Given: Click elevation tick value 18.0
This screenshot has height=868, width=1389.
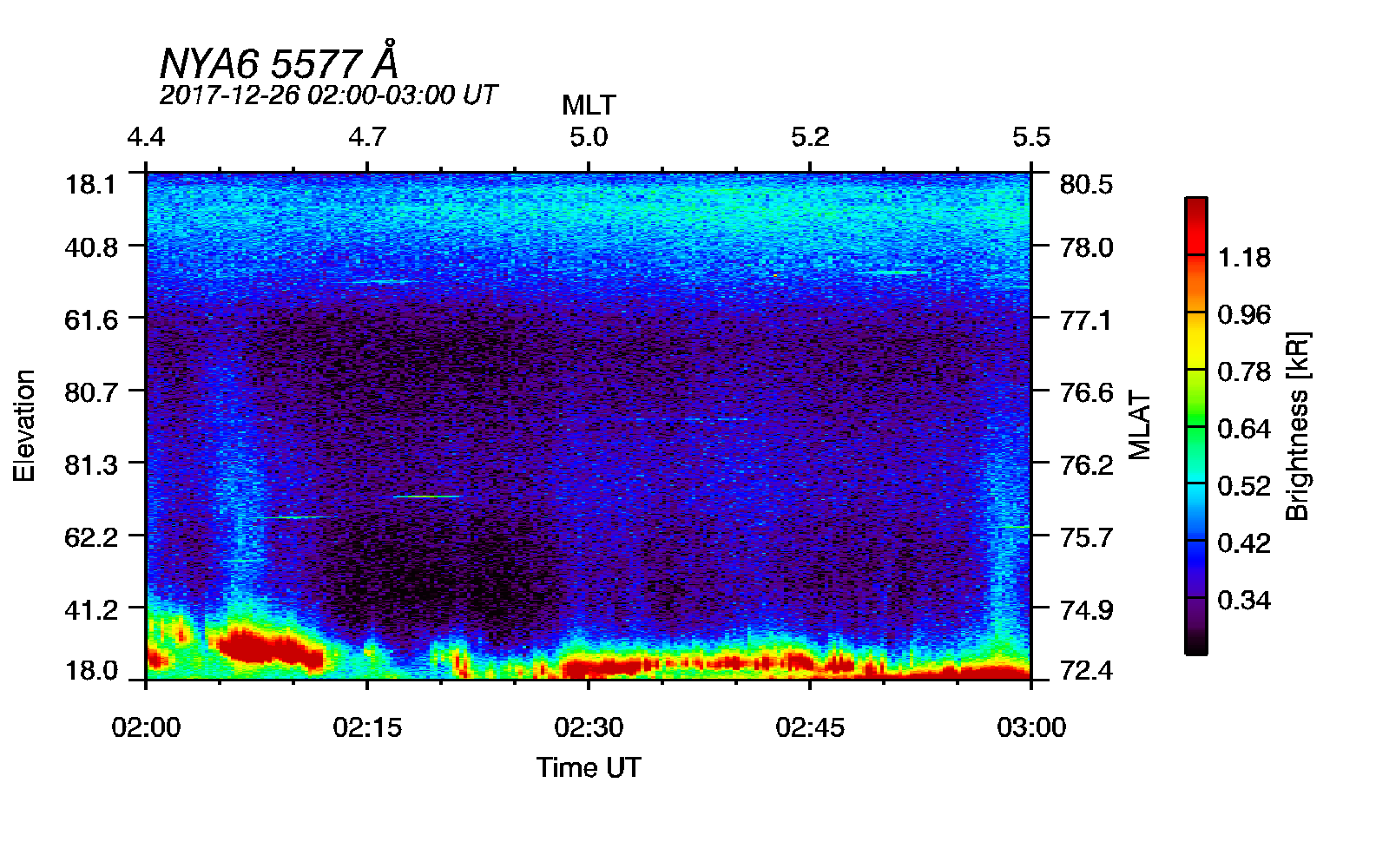Looking at the screenshot, I should pos(90,670).
